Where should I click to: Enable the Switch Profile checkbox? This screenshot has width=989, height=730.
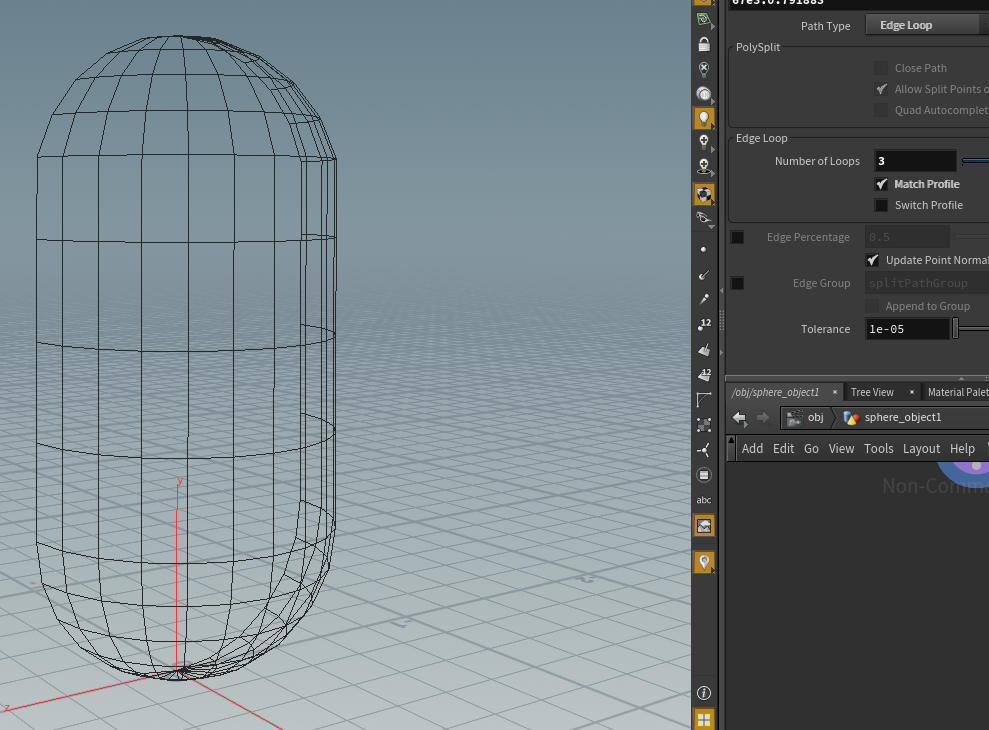click(881, 205)
